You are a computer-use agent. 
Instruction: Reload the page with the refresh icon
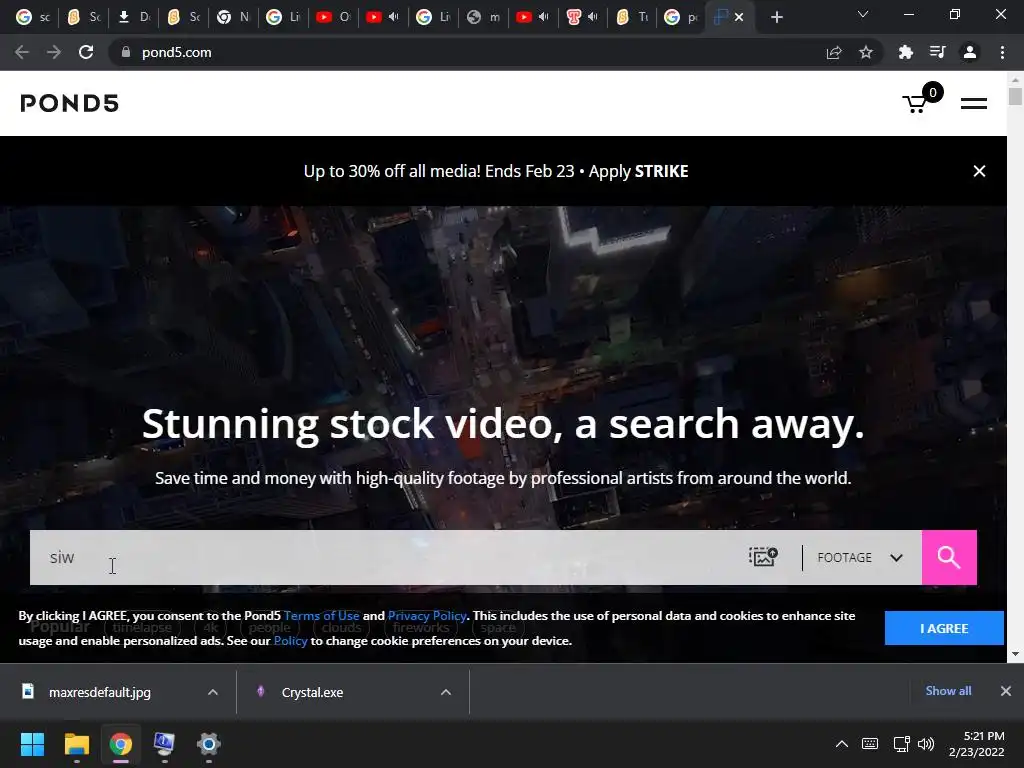click(x=86, y=52)
